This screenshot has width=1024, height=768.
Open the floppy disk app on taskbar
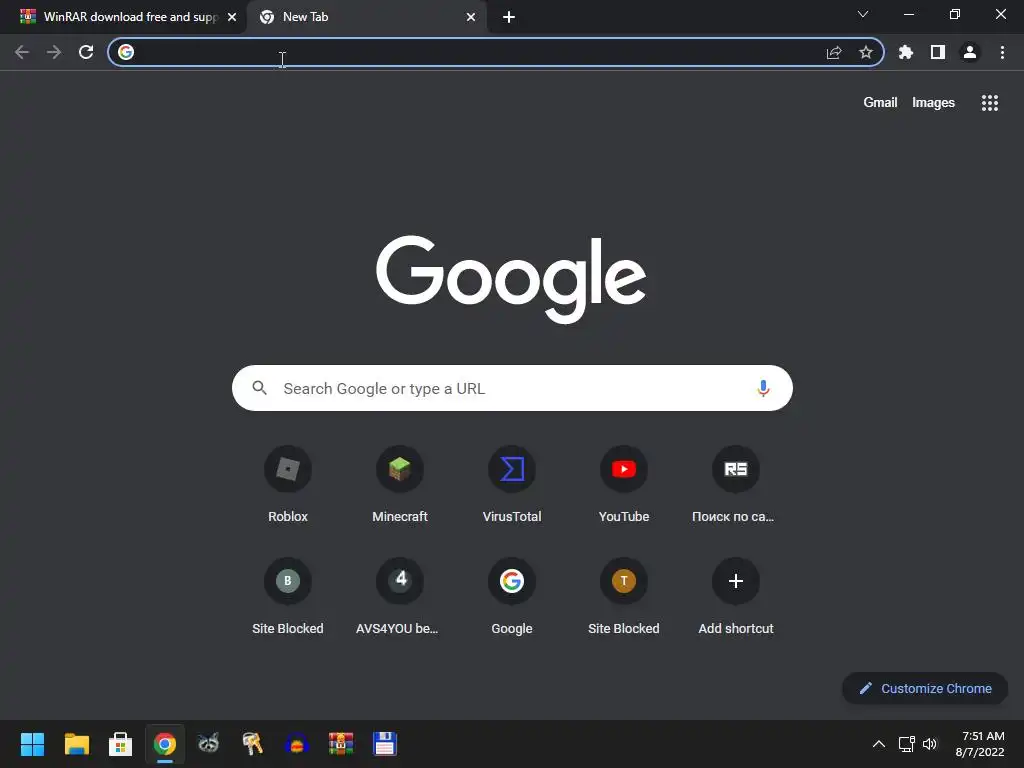point(385,744)
